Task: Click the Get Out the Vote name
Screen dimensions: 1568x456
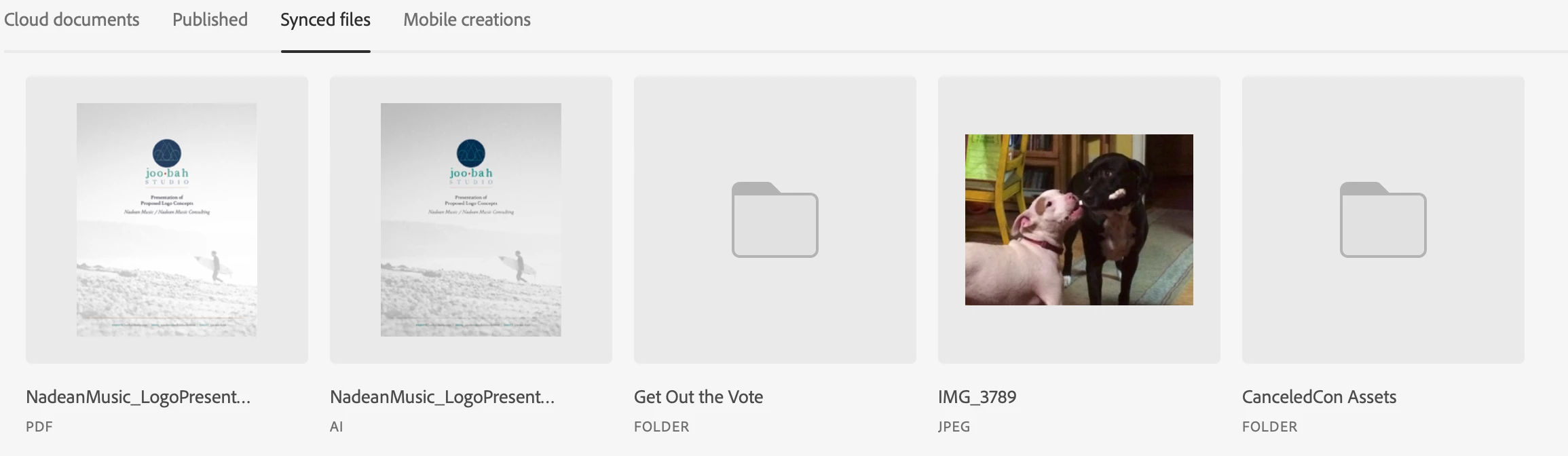Action: coord(698,397)
